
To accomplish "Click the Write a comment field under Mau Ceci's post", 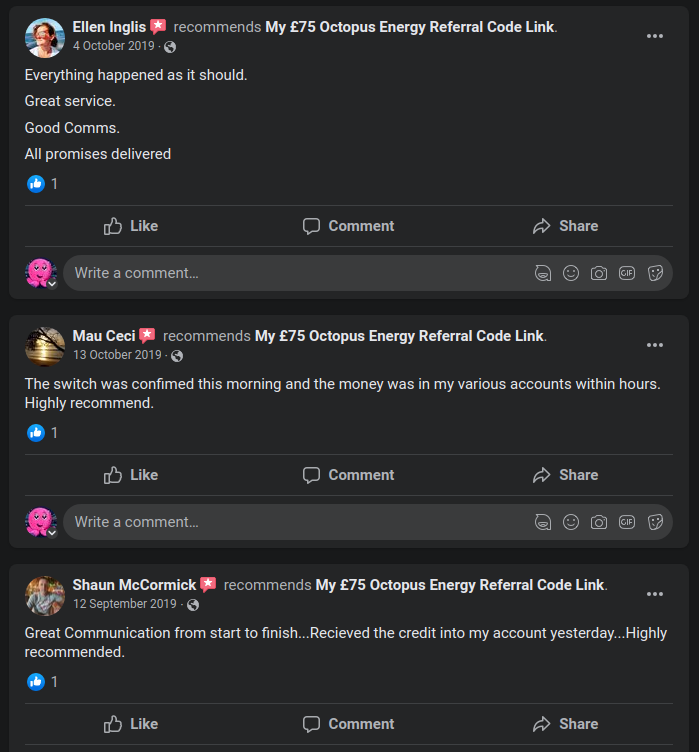I will [290, 522].
